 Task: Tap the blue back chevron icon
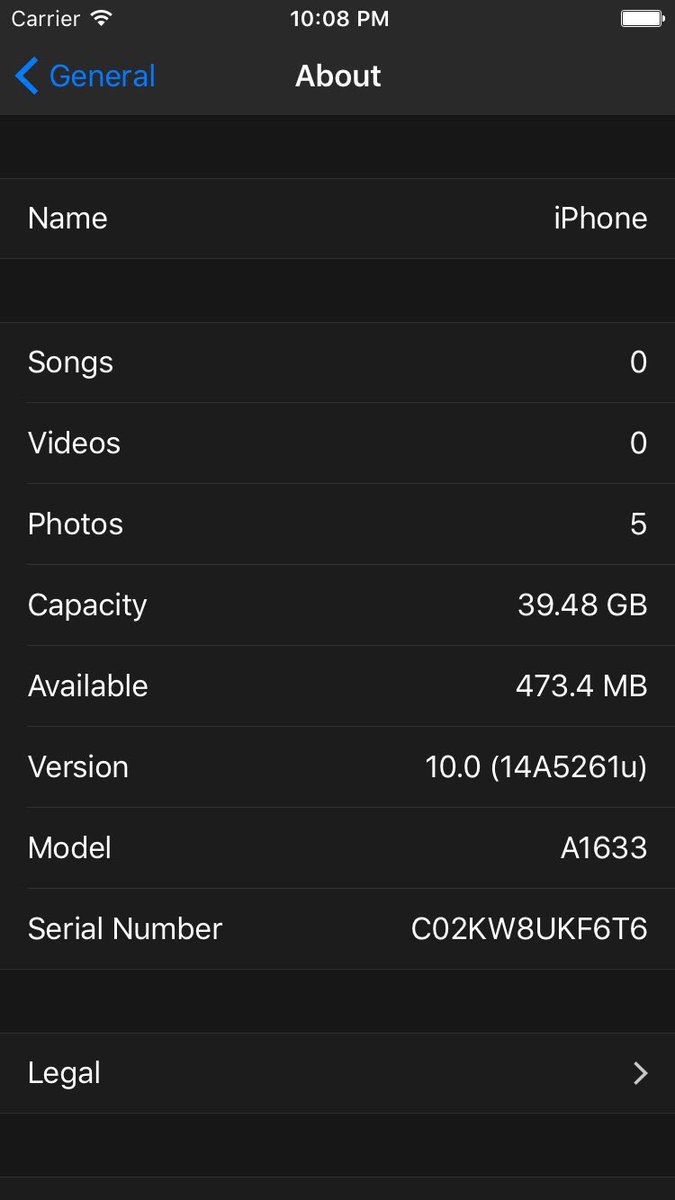tap(27, 76)
